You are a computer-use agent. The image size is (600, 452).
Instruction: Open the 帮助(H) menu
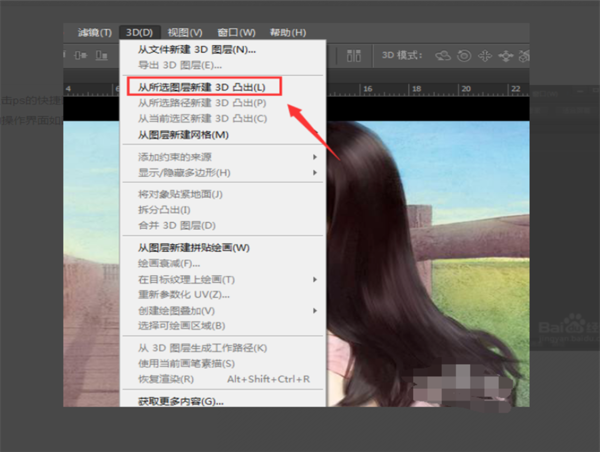(288, 33)
